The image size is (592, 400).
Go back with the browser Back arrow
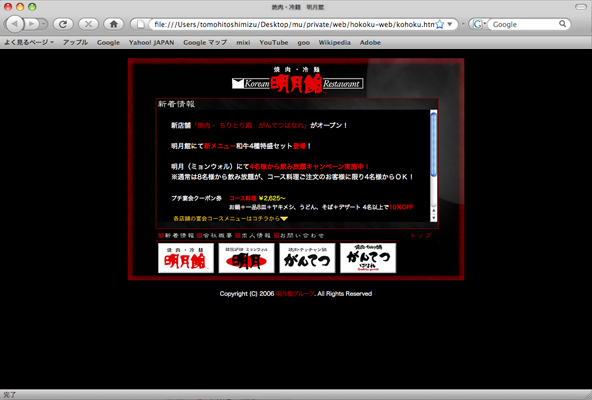[x=15, y=24]
